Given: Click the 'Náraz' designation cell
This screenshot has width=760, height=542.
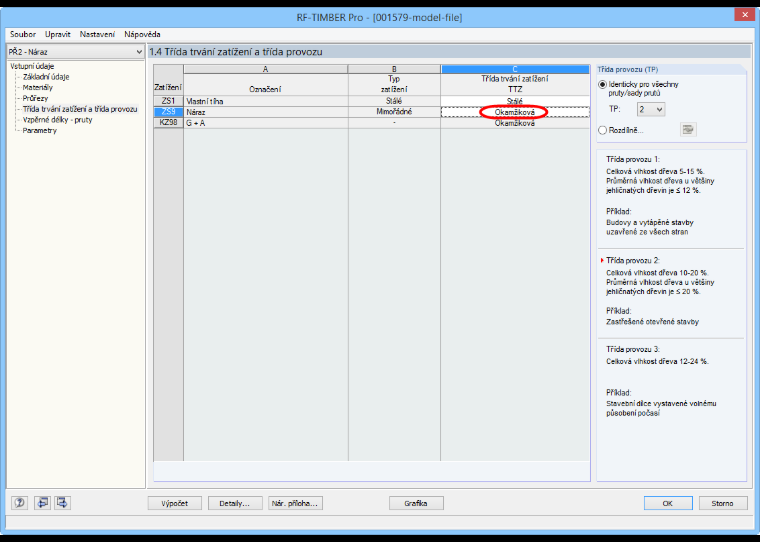Looking at the screenshot, I should click(x=266, y=112).
